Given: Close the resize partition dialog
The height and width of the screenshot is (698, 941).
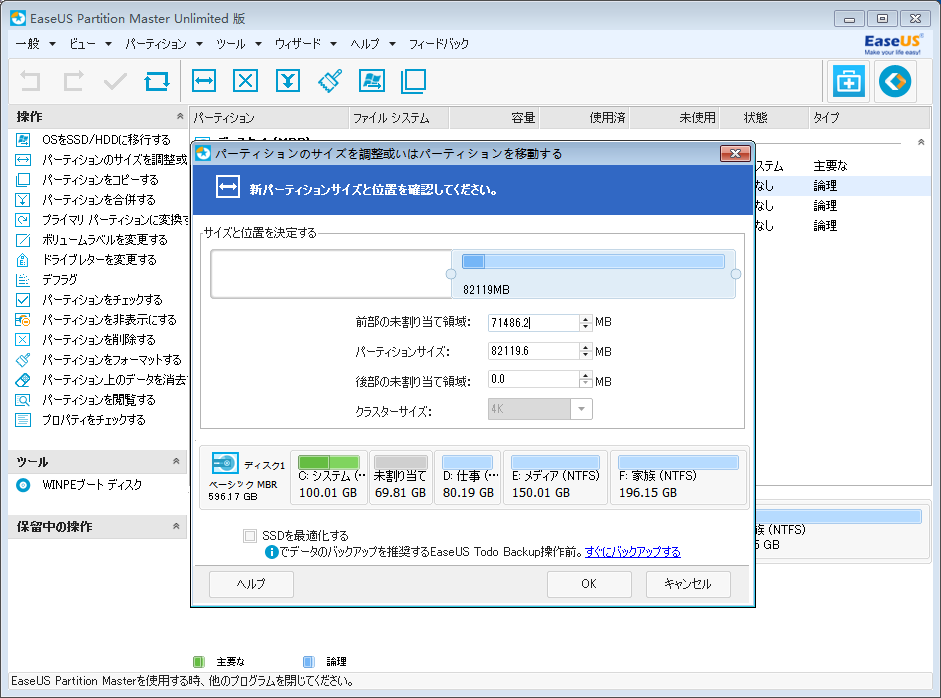Looking at the screenshot, I should [735, 154].
